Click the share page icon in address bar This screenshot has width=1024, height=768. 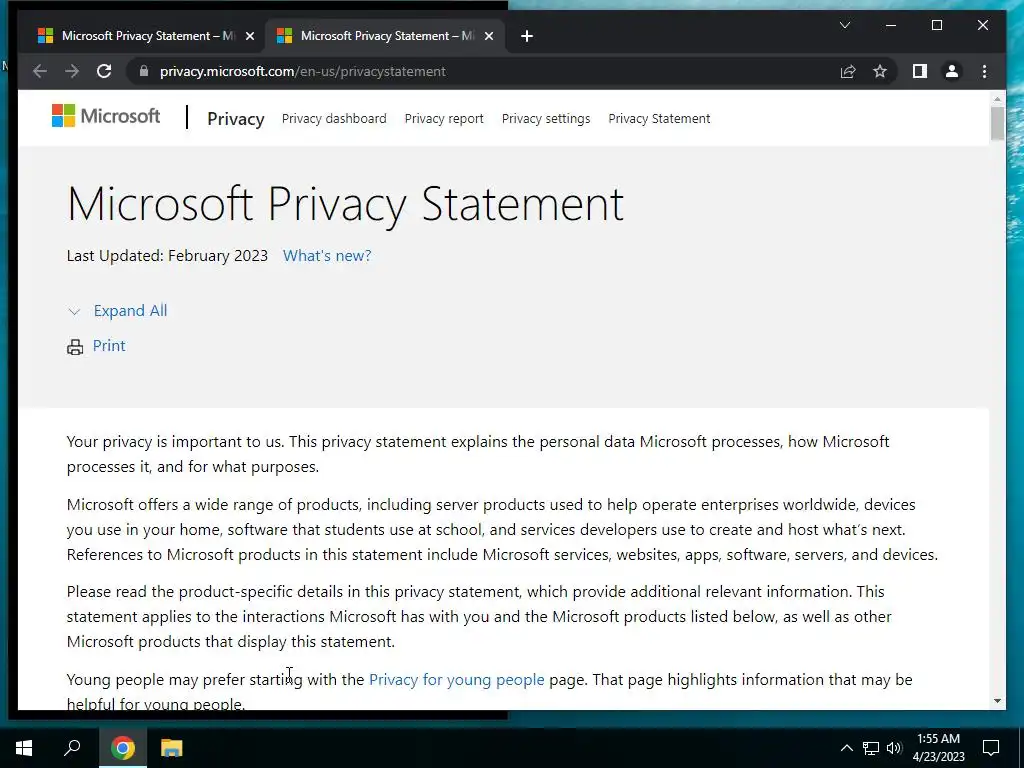[x=848, y=71]
